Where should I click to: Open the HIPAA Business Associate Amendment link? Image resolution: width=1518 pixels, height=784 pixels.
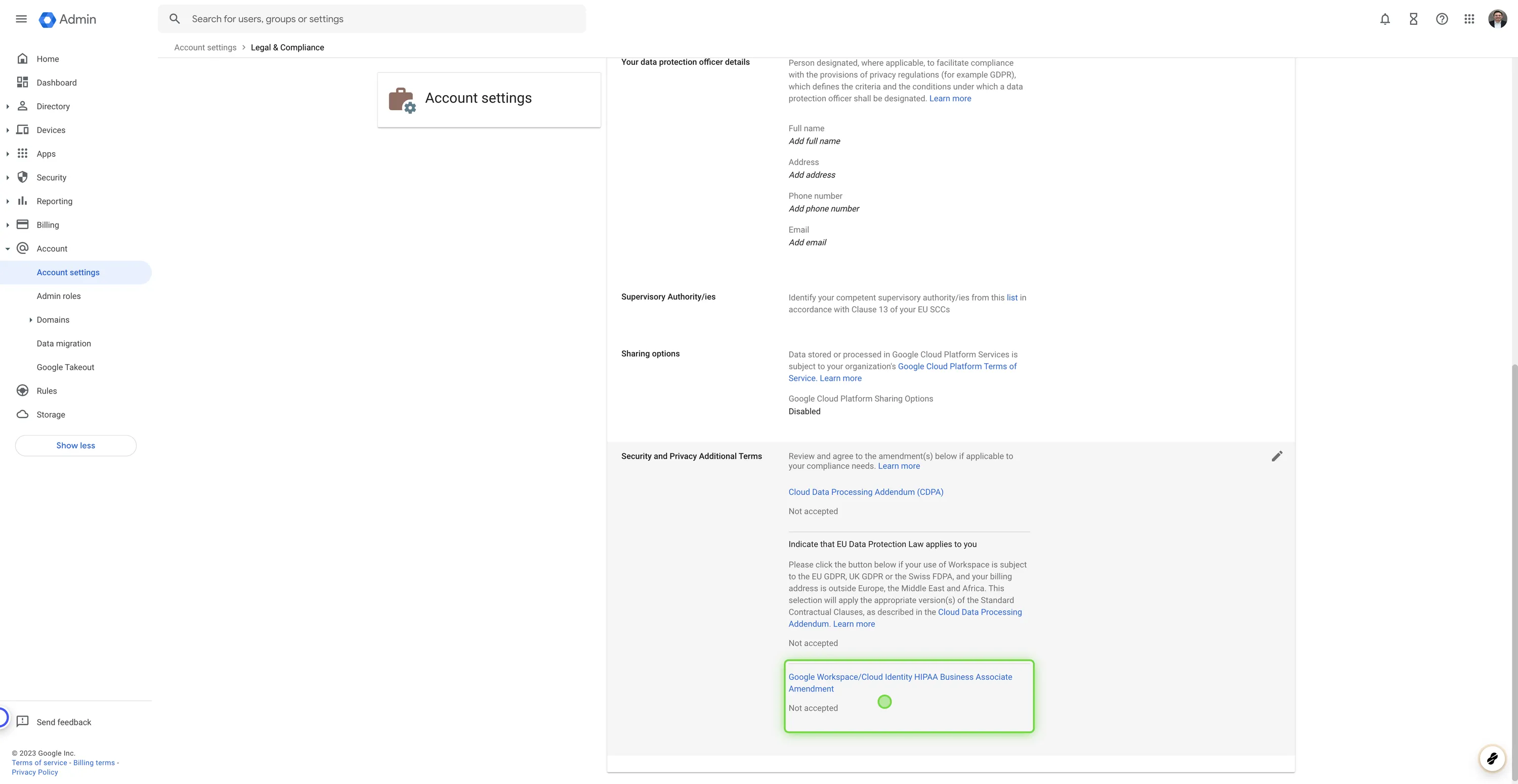point(899,677)
